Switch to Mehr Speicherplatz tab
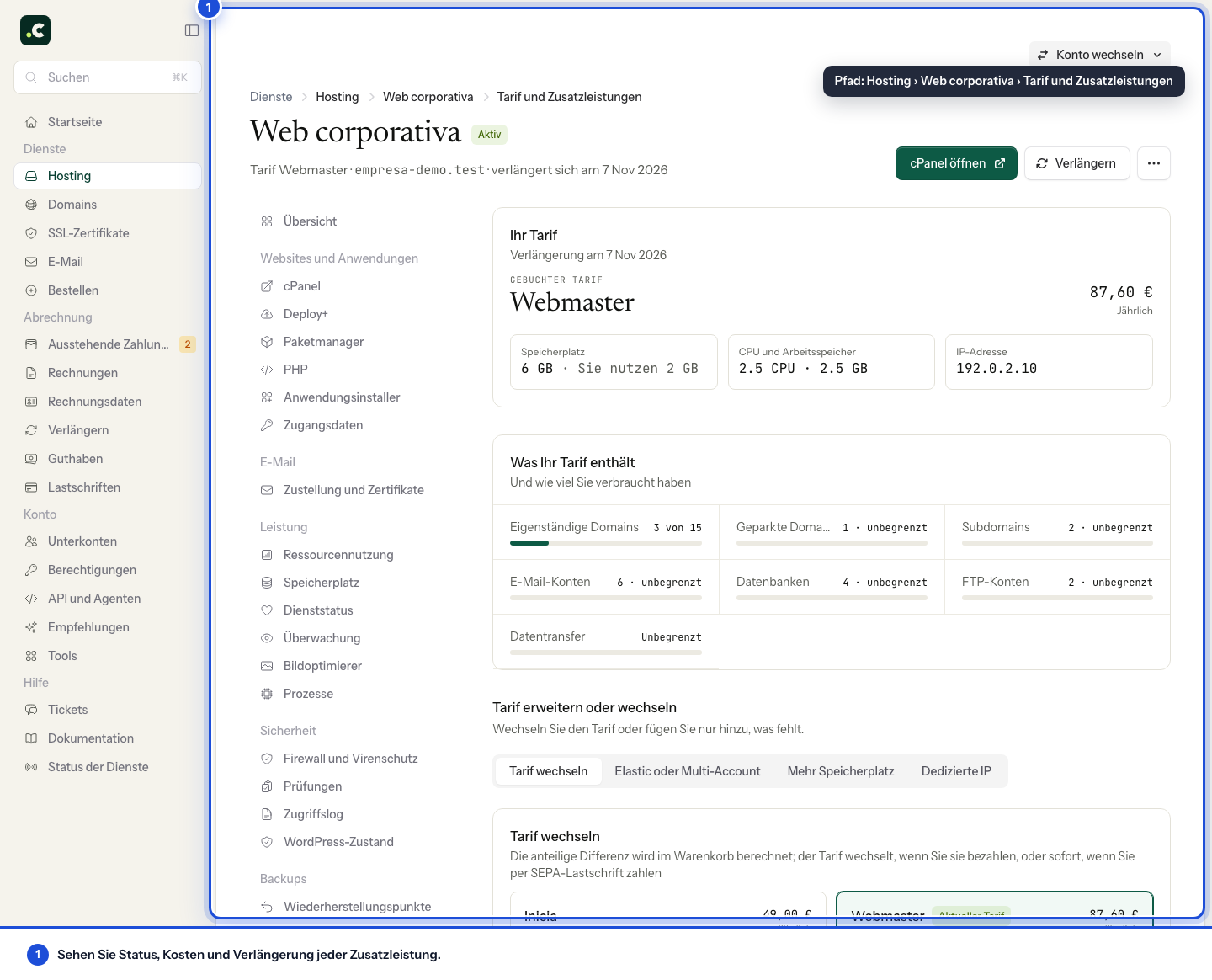 pos(841,771)
